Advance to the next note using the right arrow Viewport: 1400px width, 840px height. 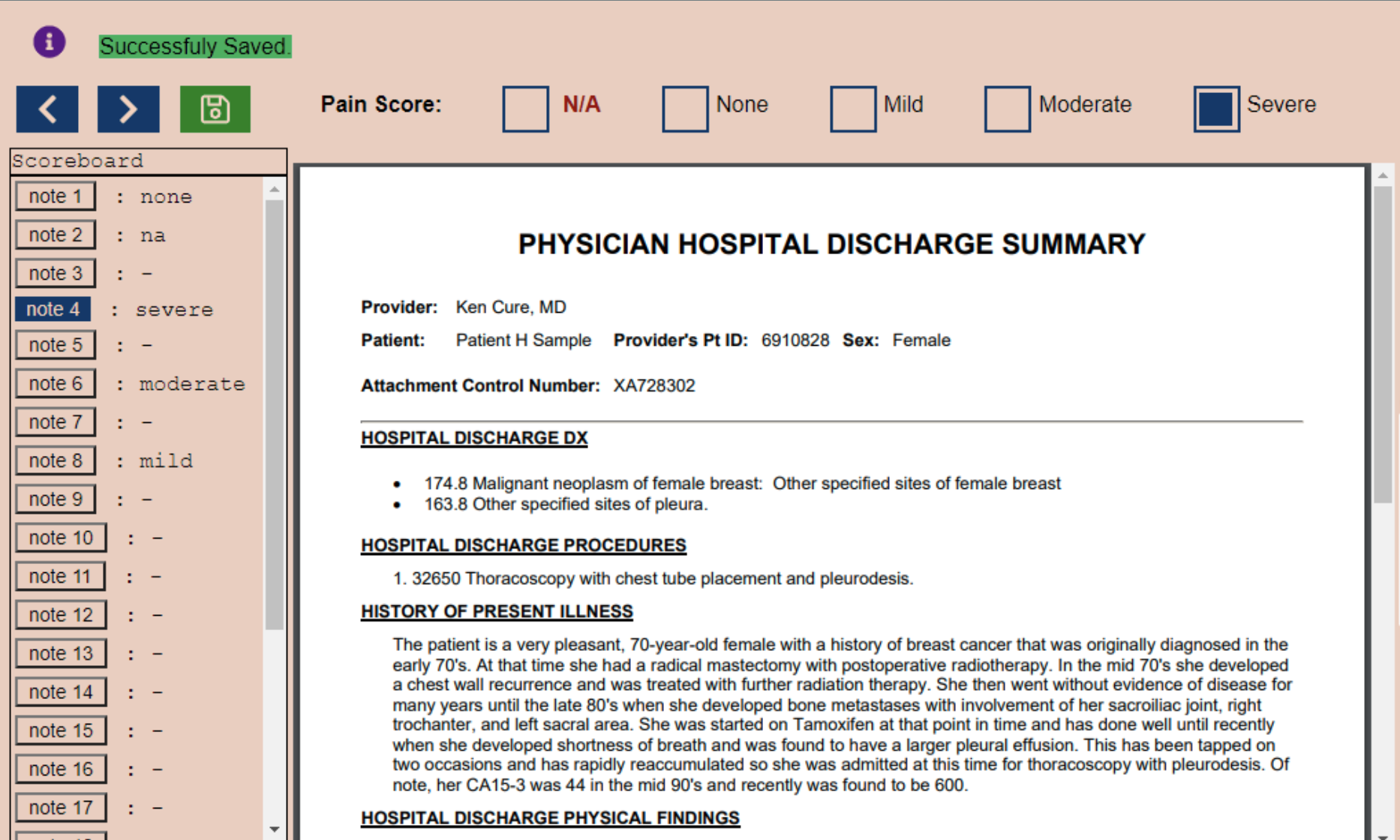pyautogui.click(x=128, y=109)
